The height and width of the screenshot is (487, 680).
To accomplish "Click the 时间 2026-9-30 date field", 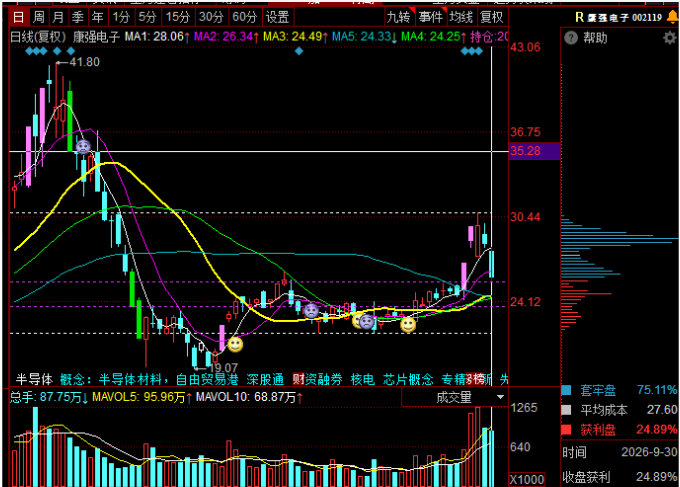I will [x=620, y=453].
